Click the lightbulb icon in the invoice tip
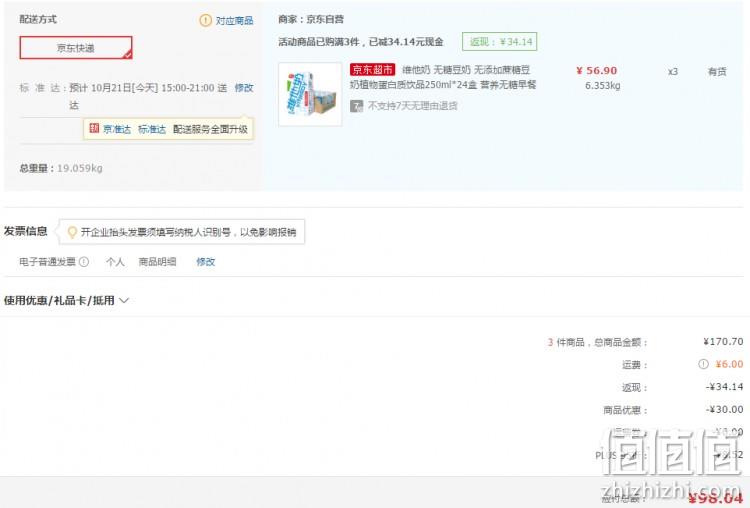The height and width of the screenshot is (508, 750). point(72,232)
